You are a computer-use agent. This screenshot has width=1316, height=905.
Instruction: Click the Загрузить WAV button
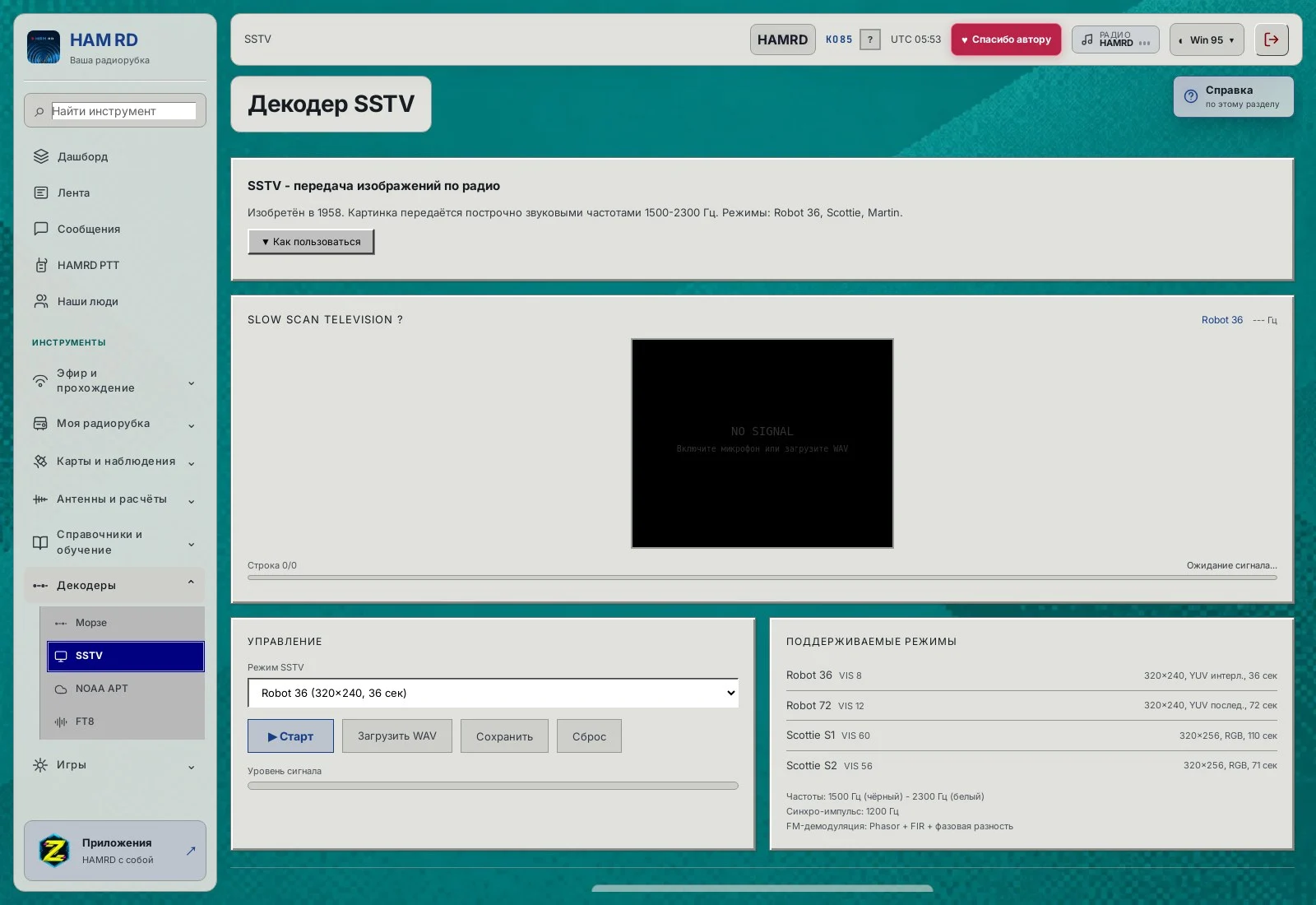[397, 736]
